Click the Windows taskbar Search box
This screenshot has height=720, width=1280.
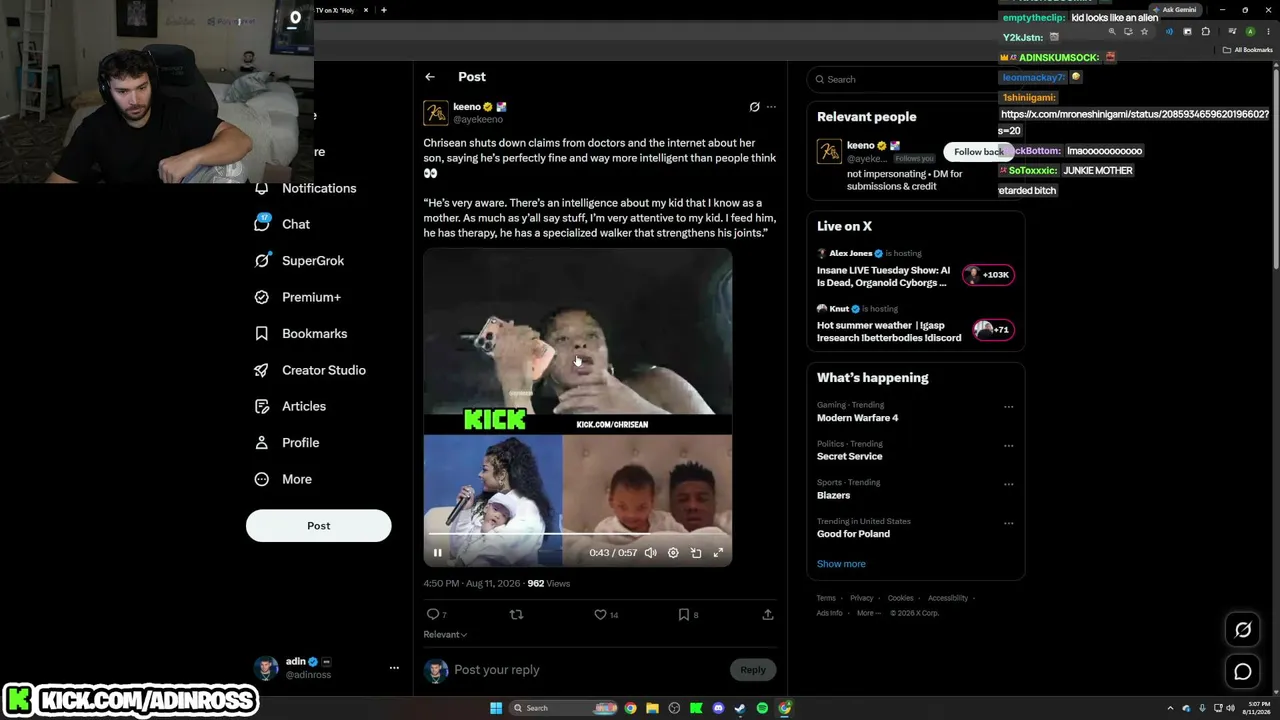(565, 708)
